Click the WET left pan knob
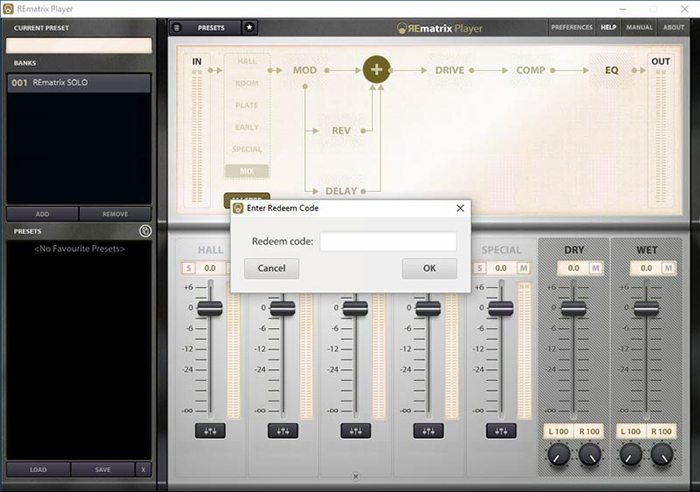 click(x=631, y=455)
